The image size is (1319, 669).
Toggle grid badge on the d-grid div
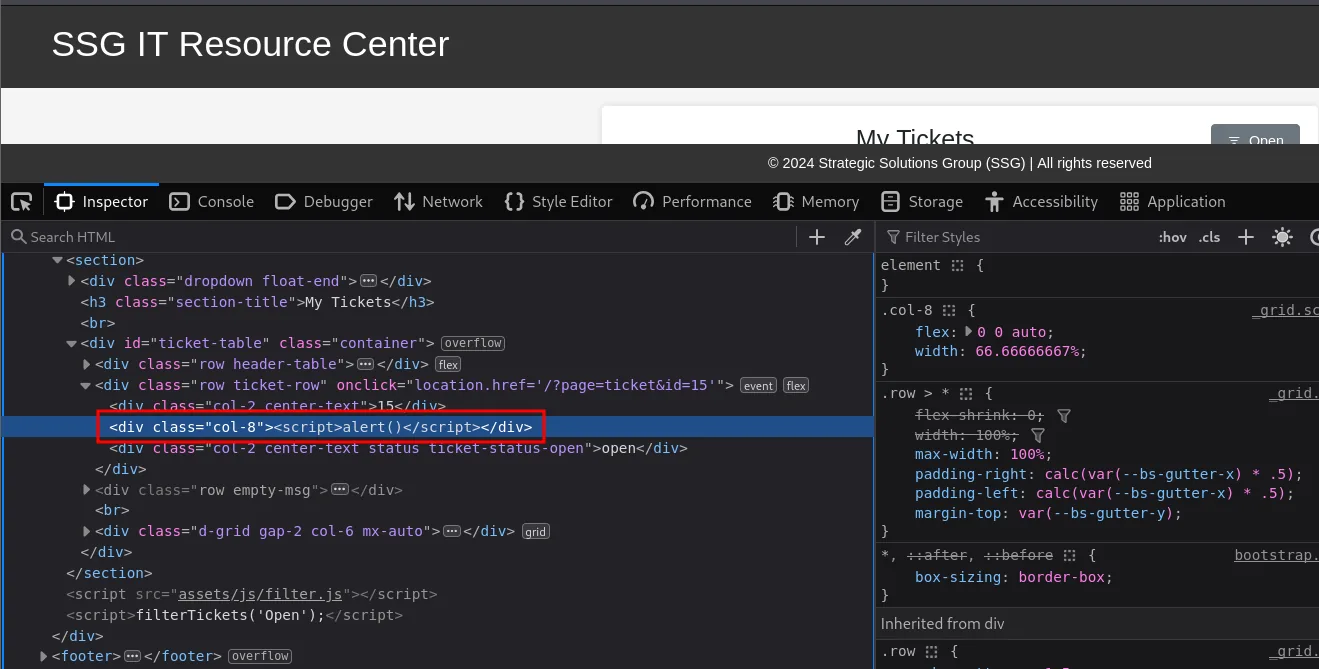tap(536, 532)
